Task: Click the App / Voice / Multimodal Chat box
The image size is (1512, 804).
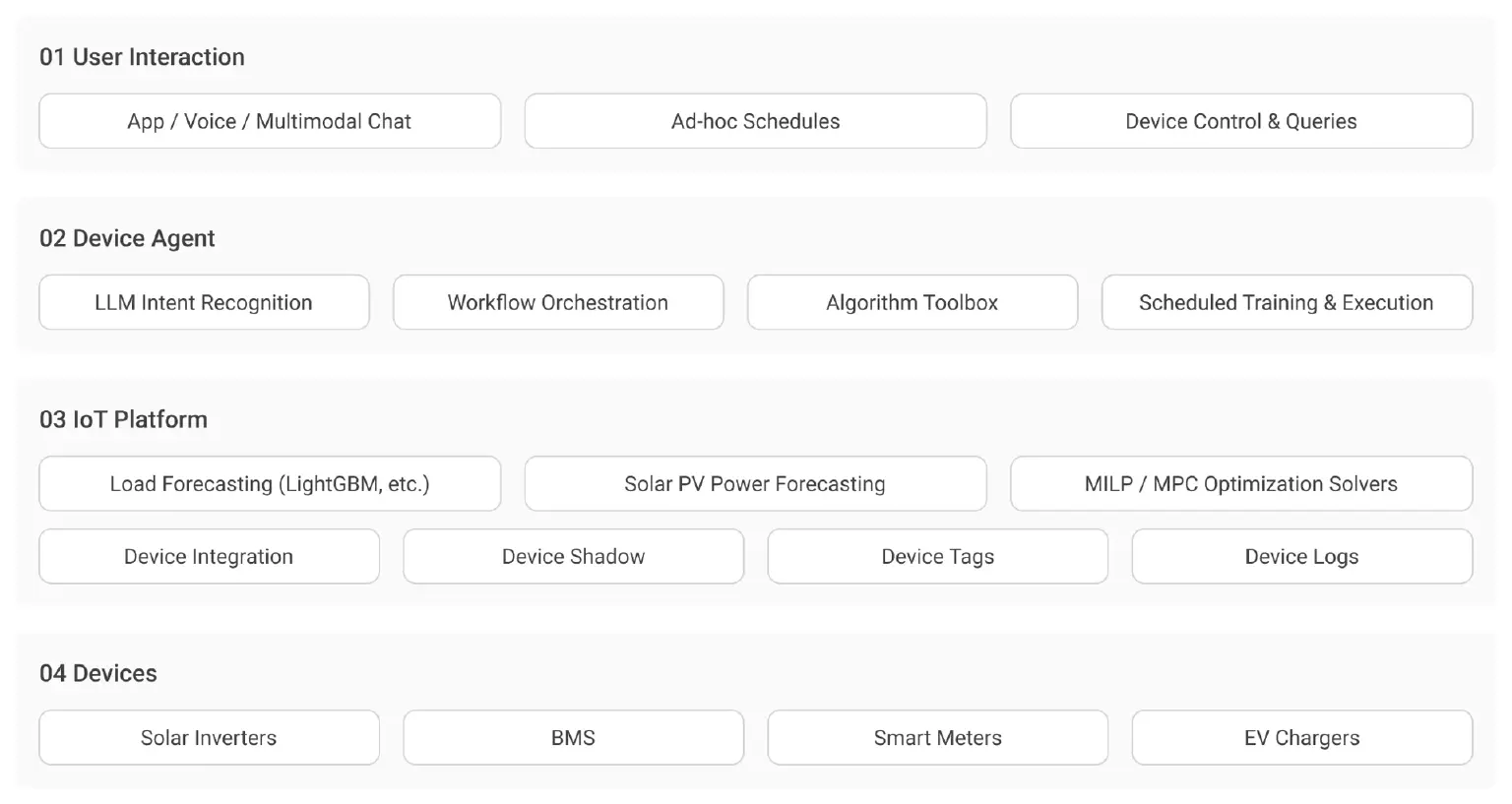Action: click(270, 121)
